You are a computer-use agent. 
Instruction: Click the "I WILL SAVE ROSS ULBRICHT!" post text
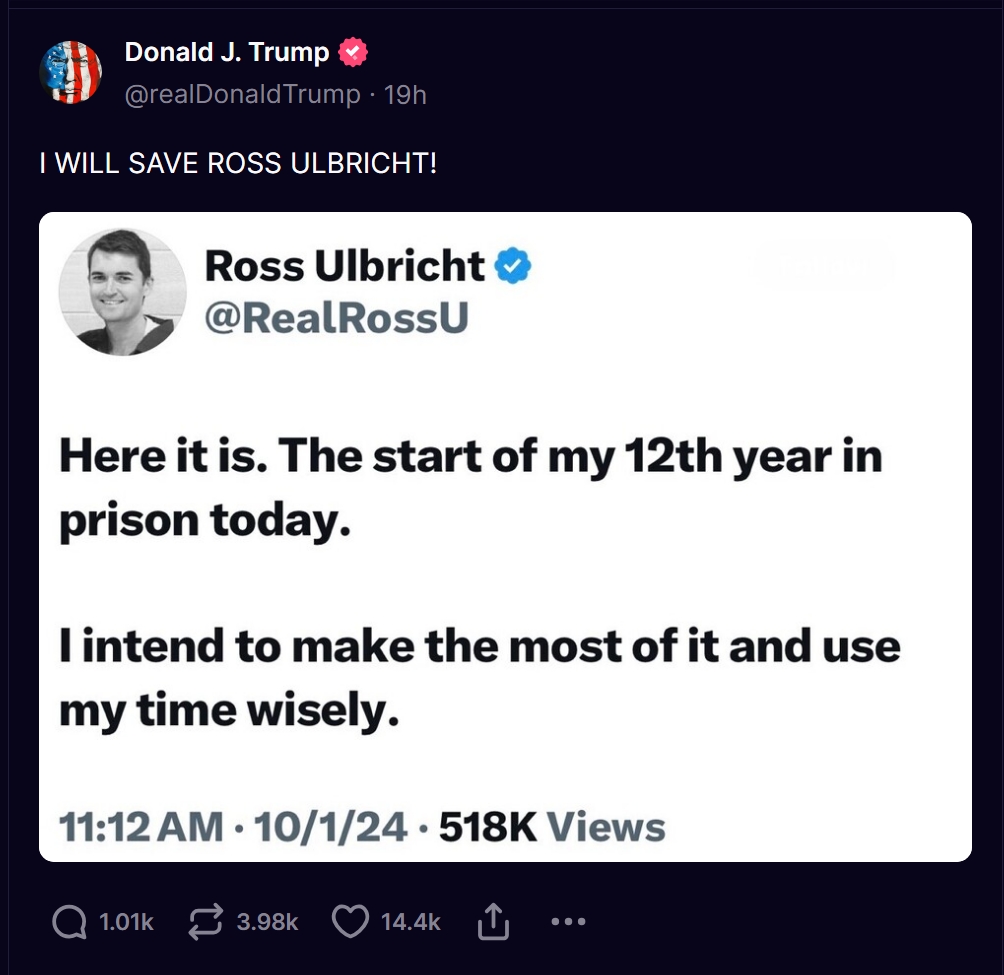coord(238,163)
